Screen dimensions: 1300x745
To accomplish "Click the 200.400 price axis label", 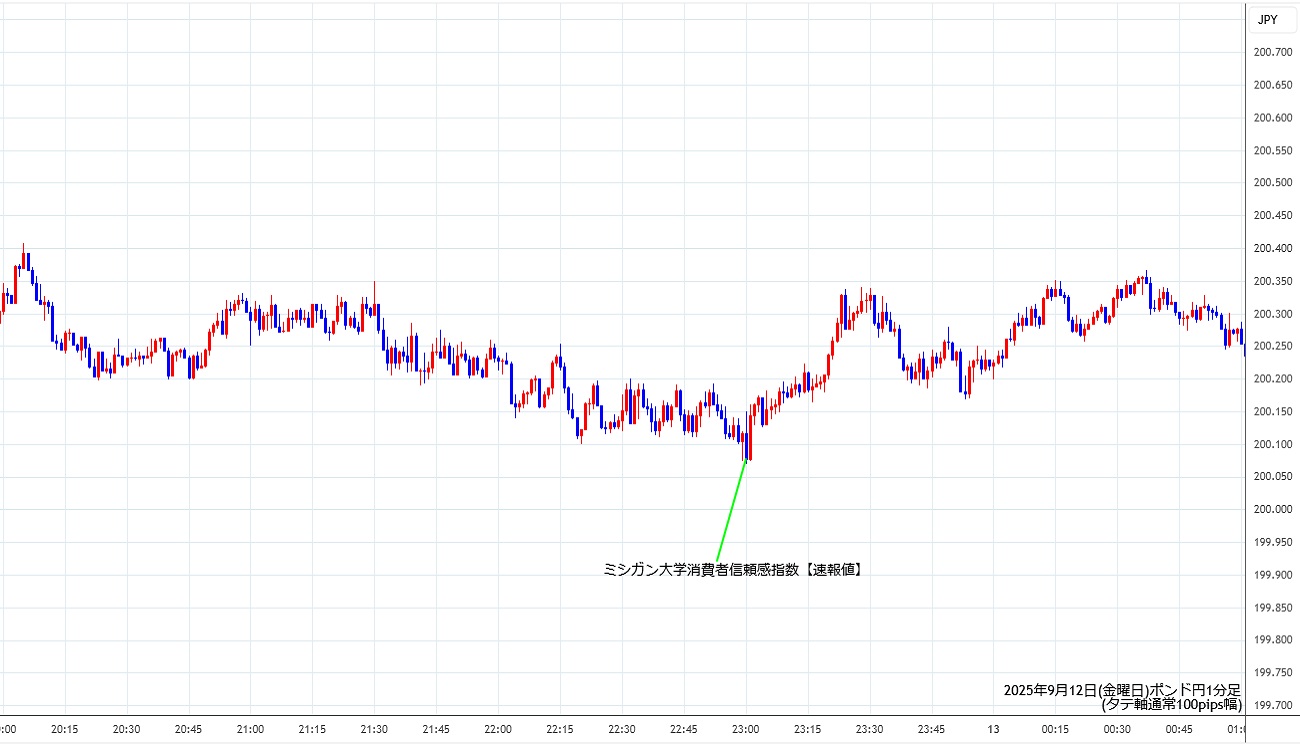I will click(1271, 249).
